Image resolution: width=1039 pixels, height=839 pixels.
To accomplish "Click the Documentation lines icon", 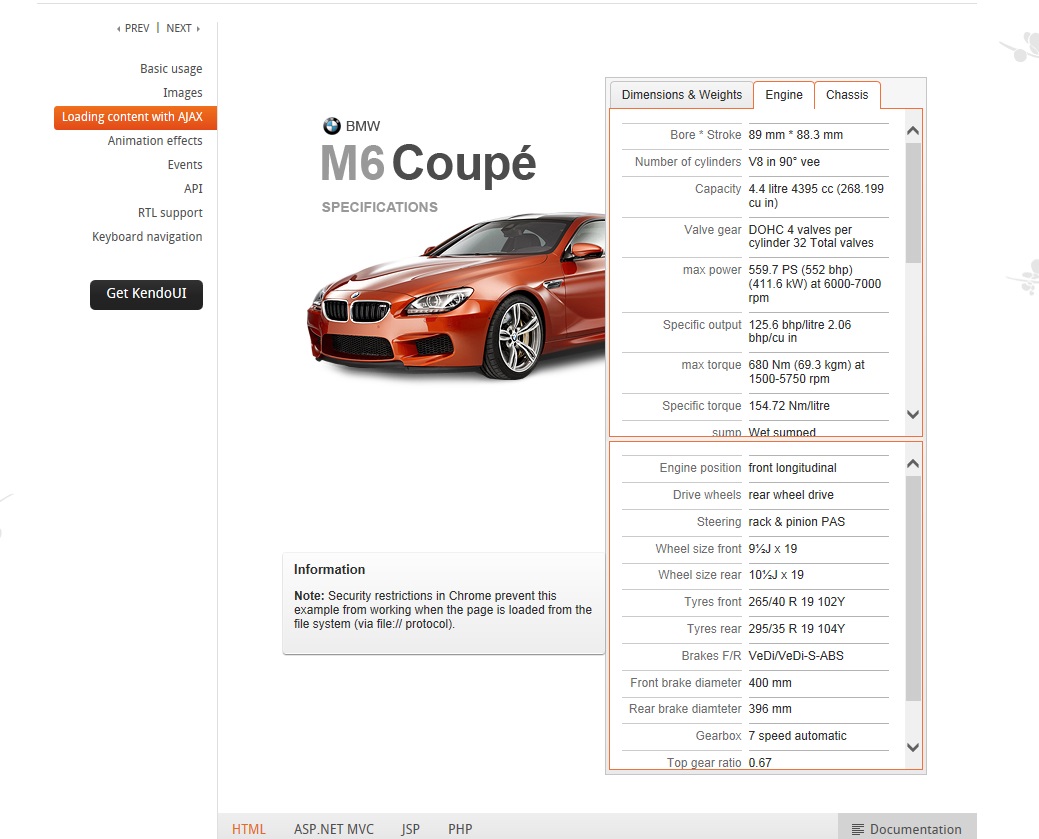I will pyautogui.click(x=857, y=829).
